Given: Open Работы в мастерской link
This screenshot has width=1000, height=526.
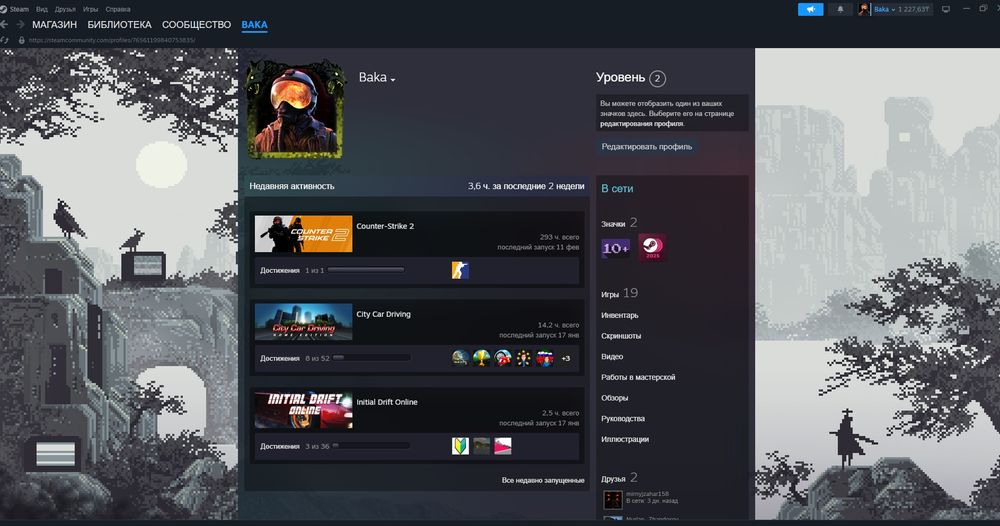Looking at the screenshot, I should [638, 377].
